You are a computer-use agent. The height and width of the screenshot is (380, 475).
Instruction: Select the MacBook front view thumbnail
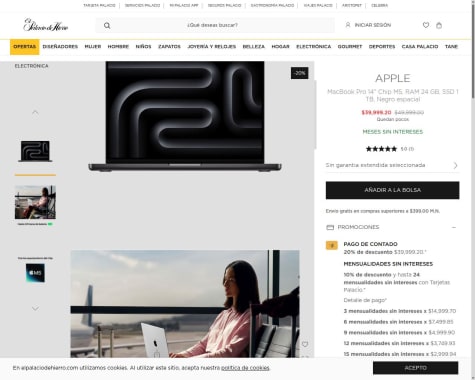[x=35, y=151]
